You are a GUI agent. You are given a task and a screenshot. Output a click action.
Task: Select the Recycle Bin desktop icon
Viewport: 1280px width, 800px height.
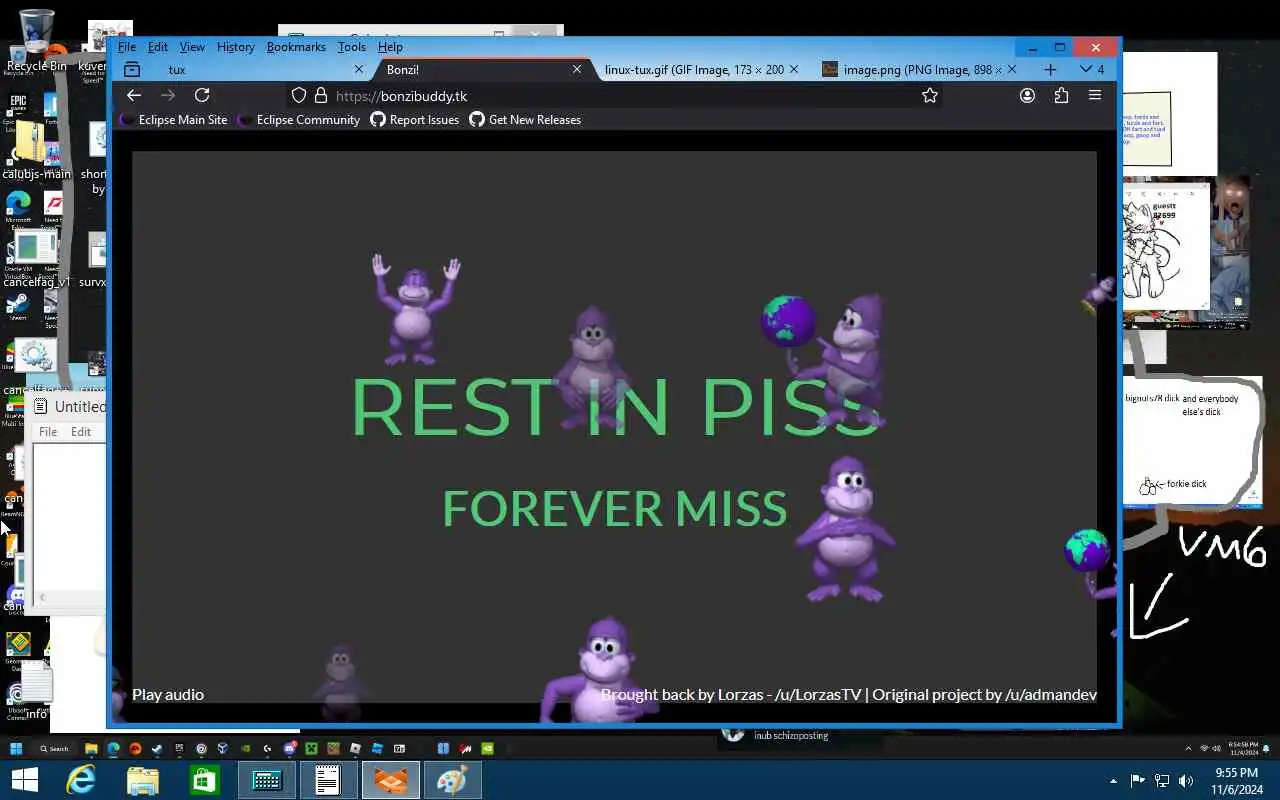(x=35, y=42)
